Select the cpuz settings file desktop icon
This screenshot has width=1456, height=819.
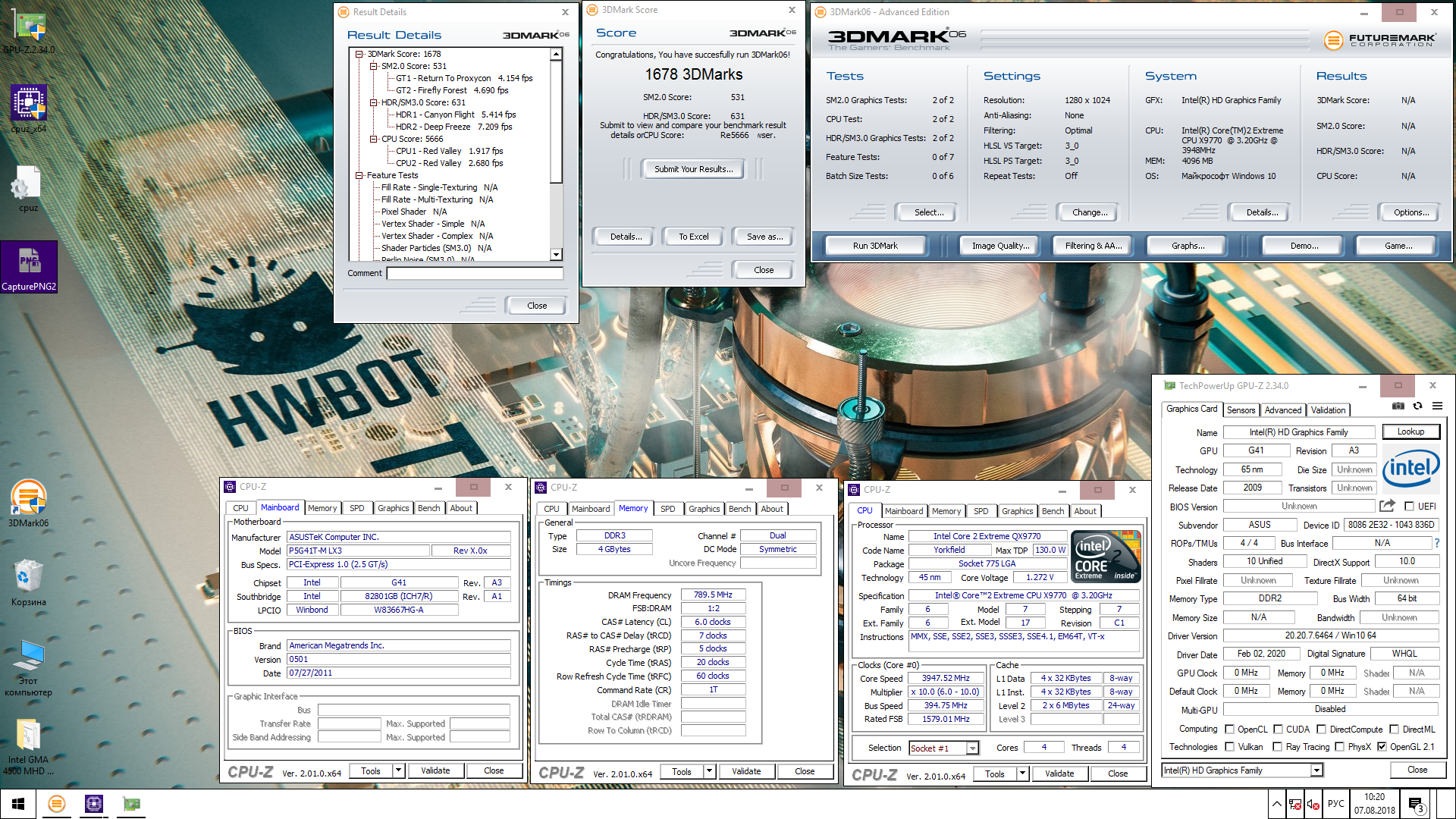coord(29,190)
